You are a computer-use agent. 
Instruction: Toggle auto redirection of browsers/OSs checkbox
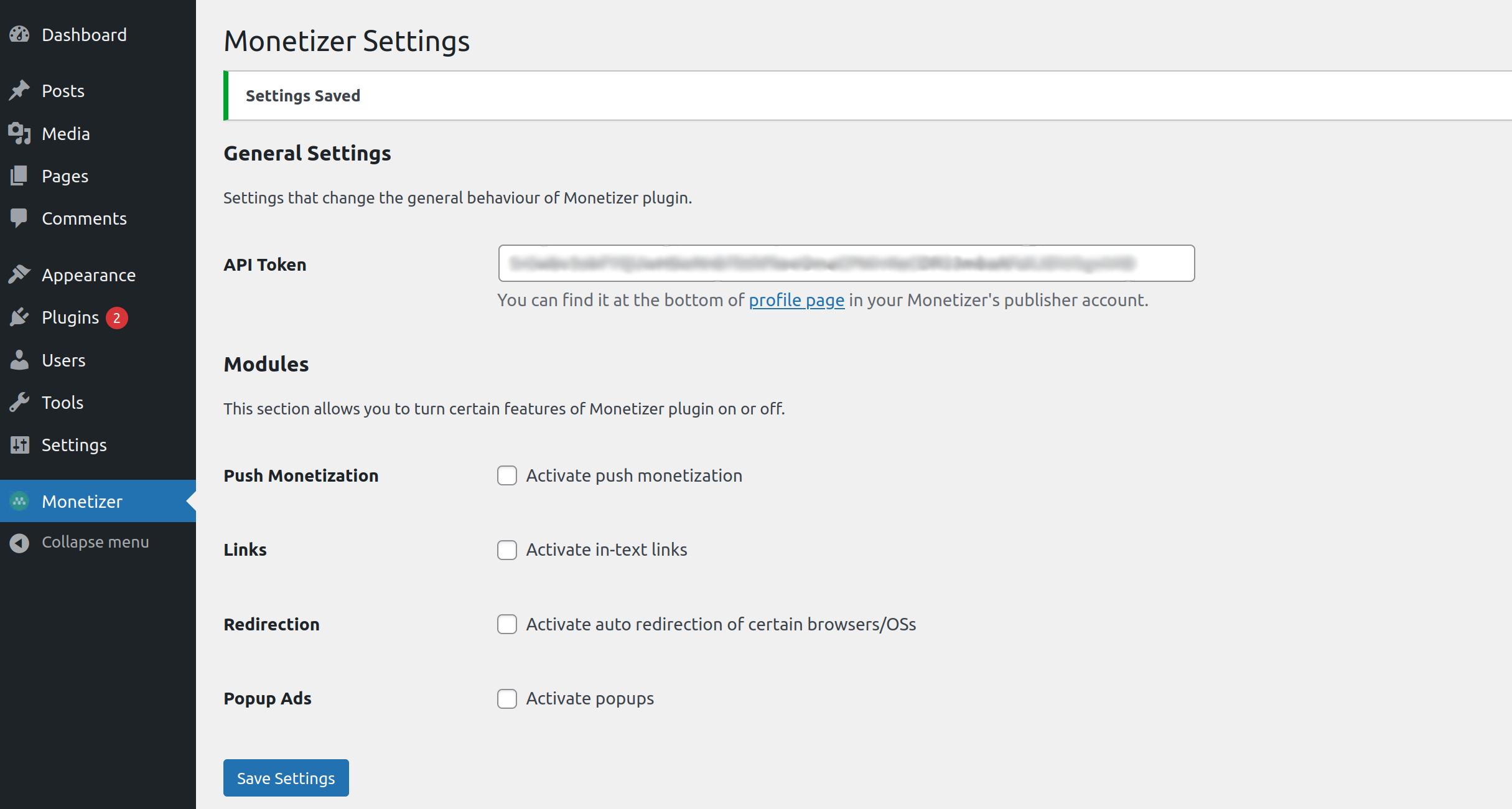click(507, 624)
